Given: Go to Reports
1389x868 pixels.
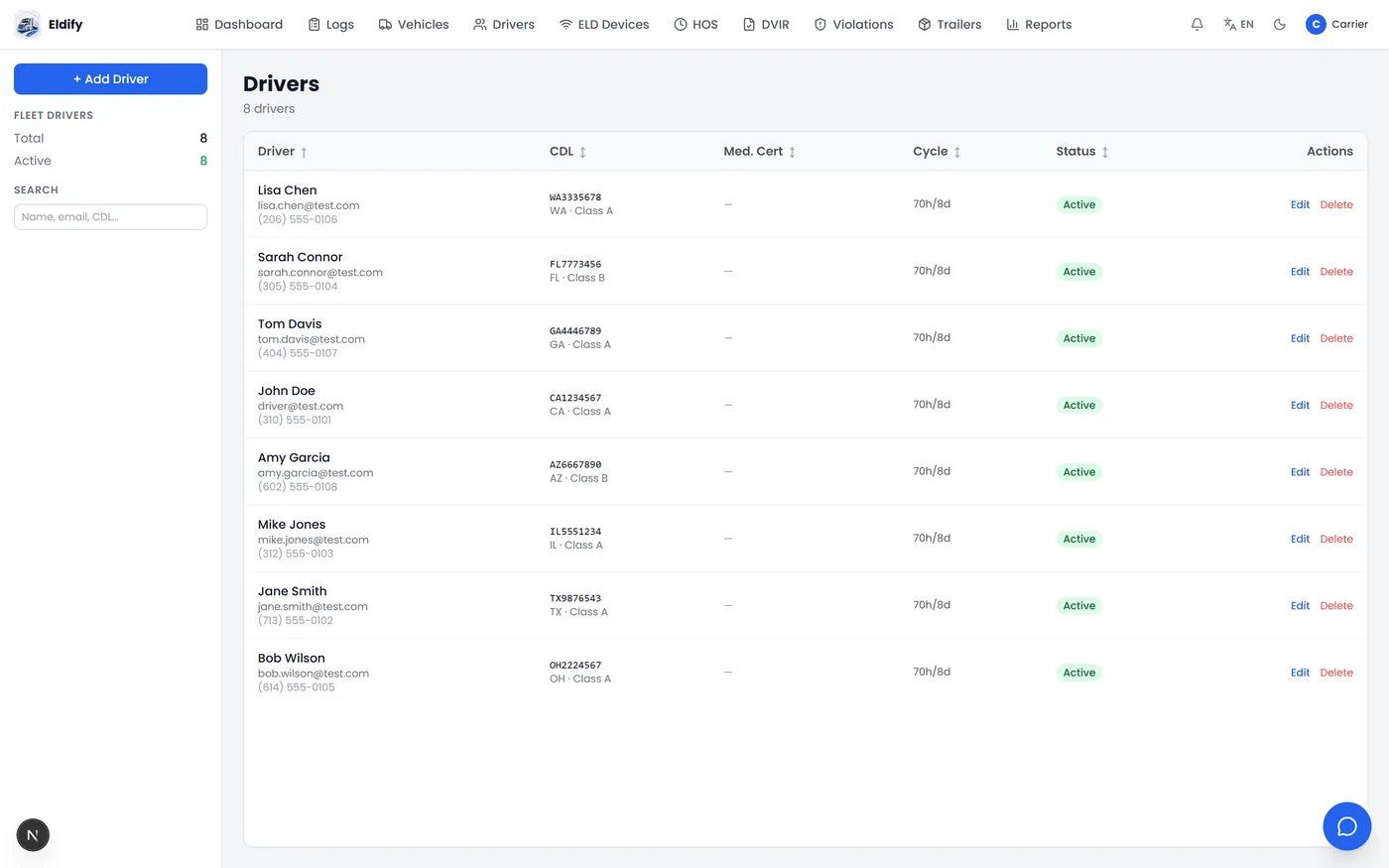Looking at the screenshot, I should pos(1039,25).
